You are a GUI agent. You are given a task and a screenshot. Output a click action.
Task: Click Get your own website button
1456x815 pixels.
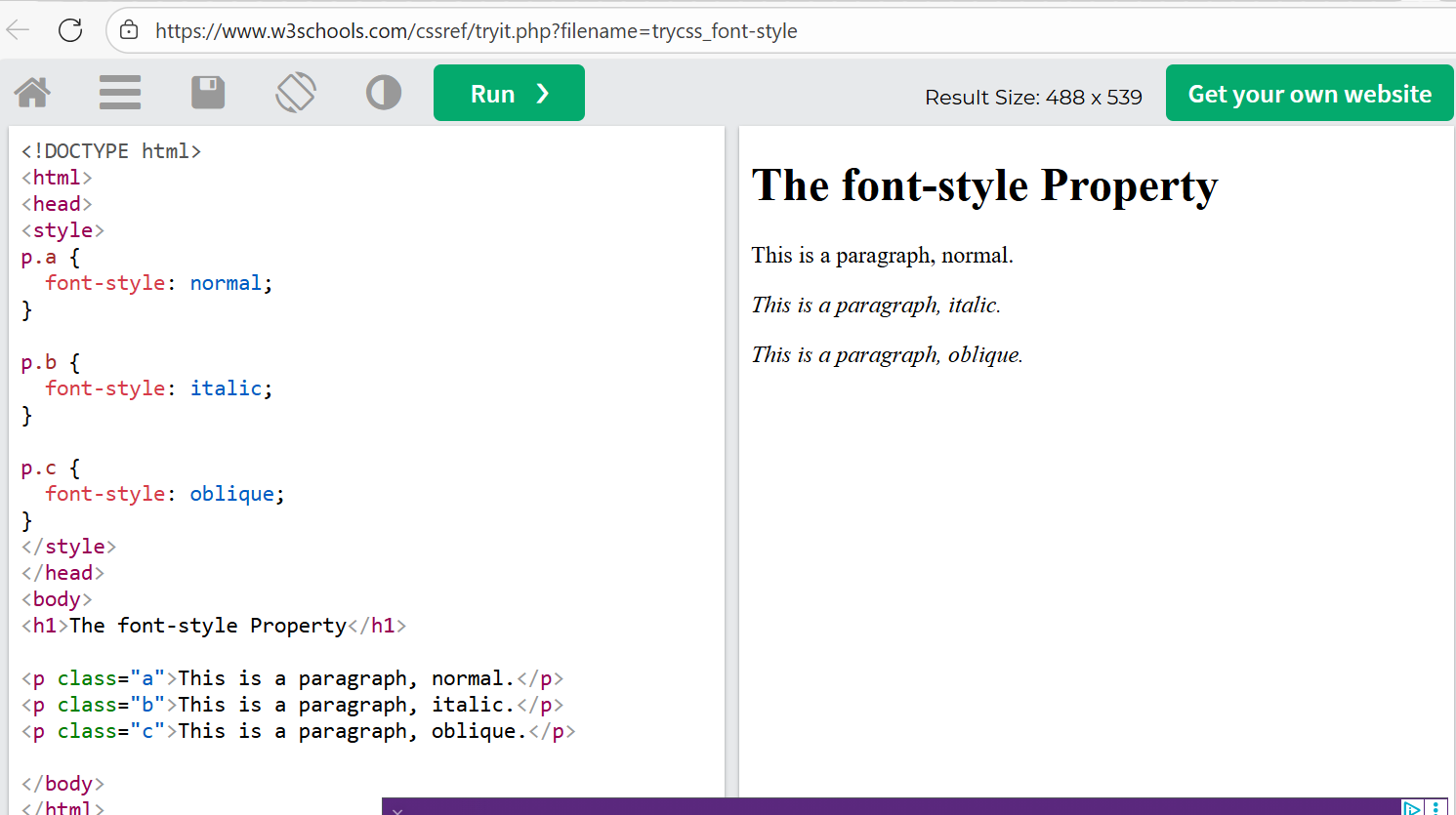[1309, 94]
